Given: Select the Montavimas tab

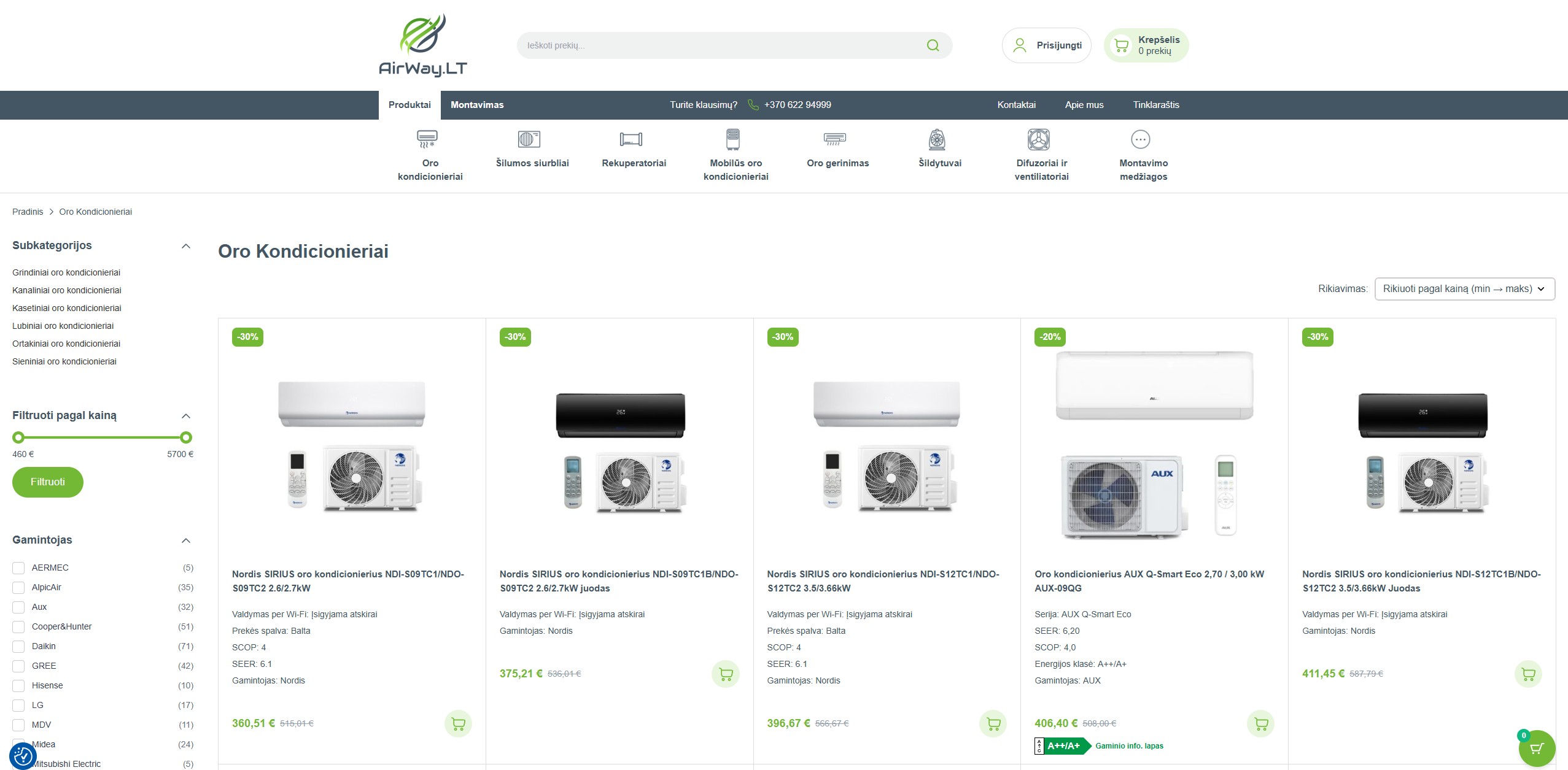Looking at the screenshot, I should (477, 105).
